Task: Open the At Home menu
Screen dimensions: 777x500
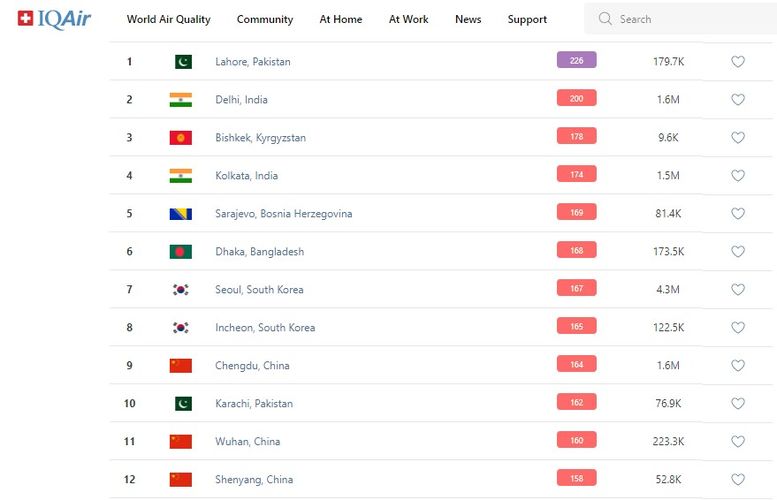Action: click(341, 19)
